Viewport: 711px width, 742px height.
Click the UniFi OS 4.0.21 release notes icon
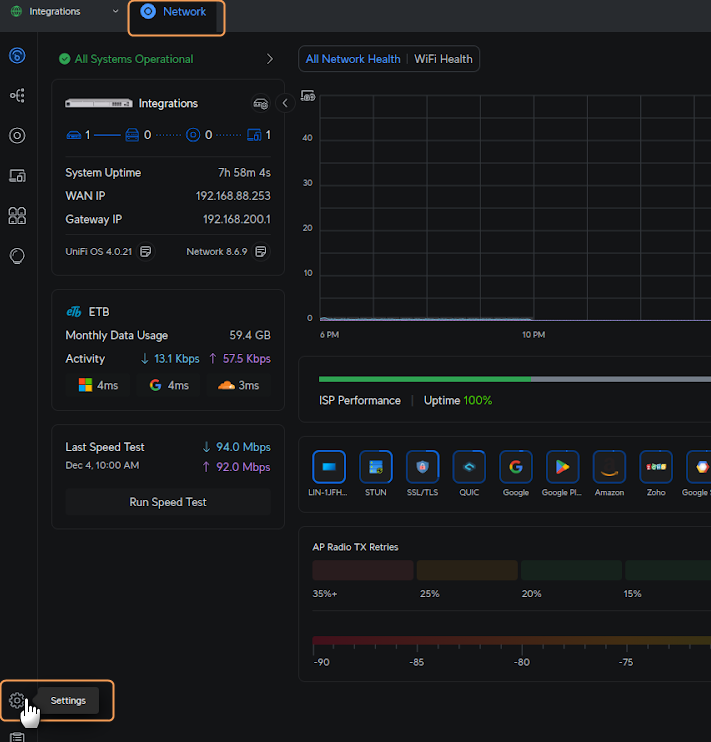[x=146, y=251]
